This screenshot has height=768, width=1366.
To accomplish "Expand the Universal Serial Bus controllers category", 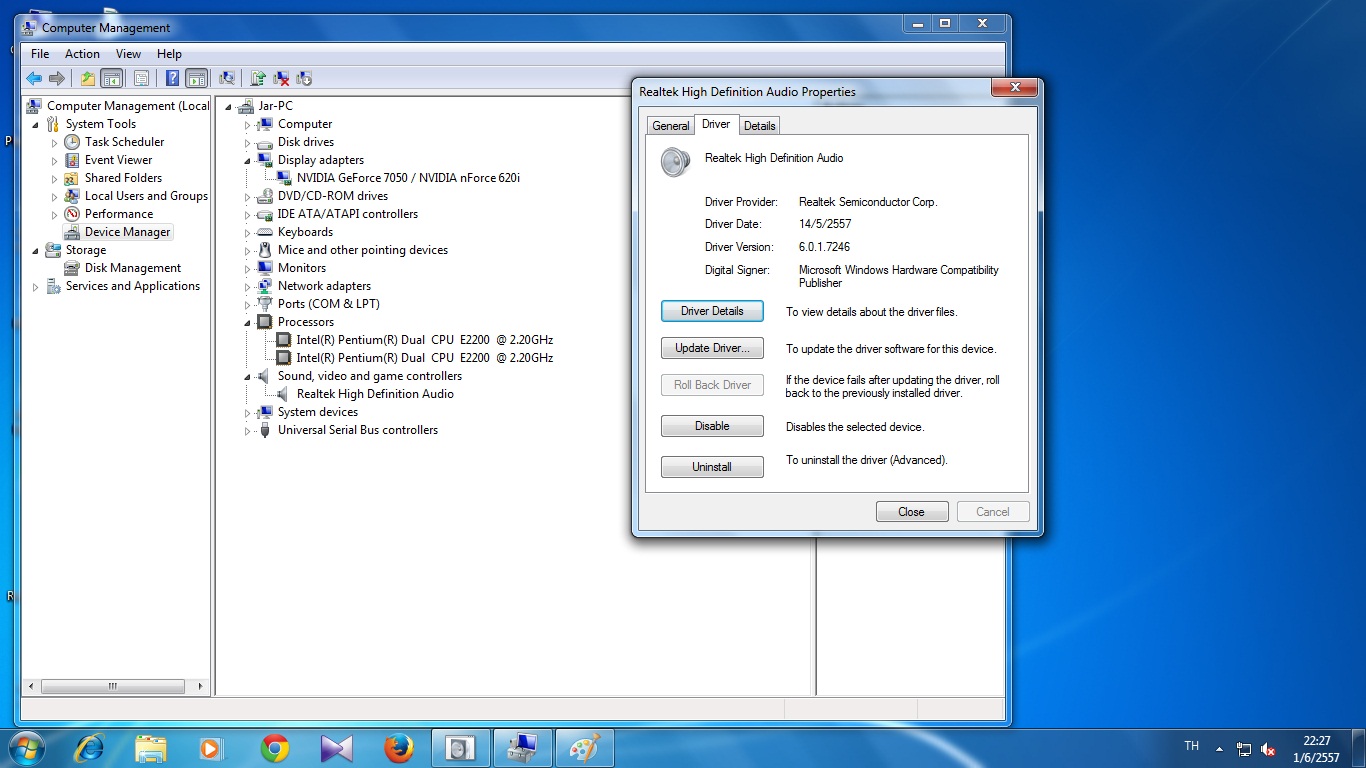I will tap(248, 431).
